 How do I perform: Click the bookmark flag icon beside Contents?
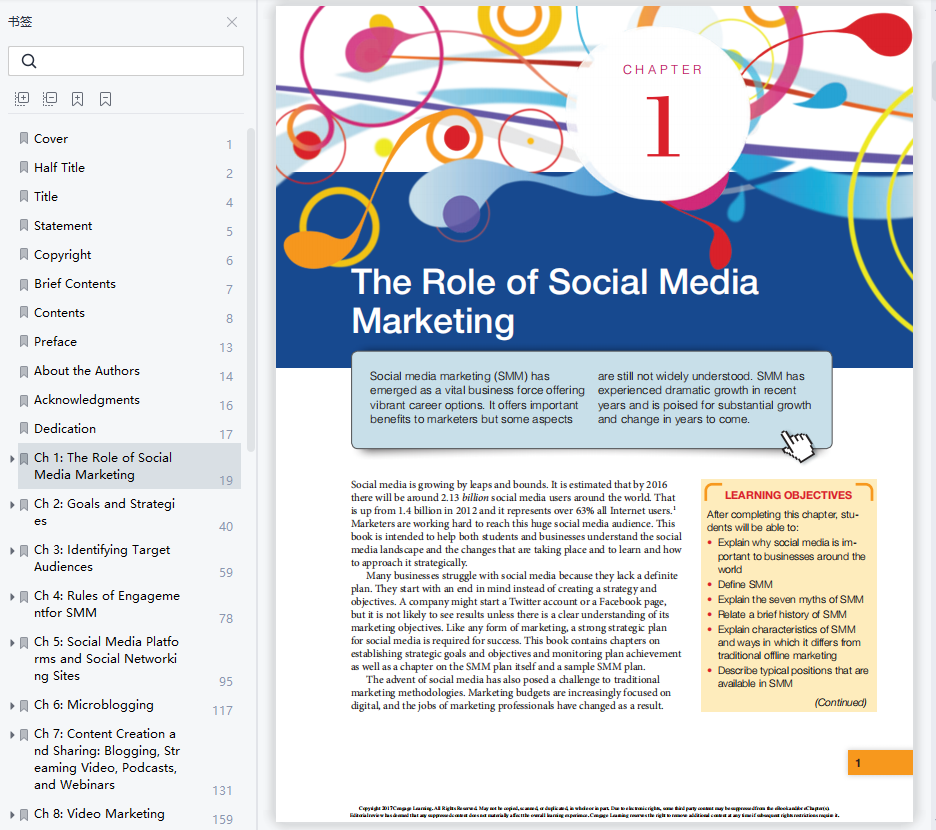[24, 313]
